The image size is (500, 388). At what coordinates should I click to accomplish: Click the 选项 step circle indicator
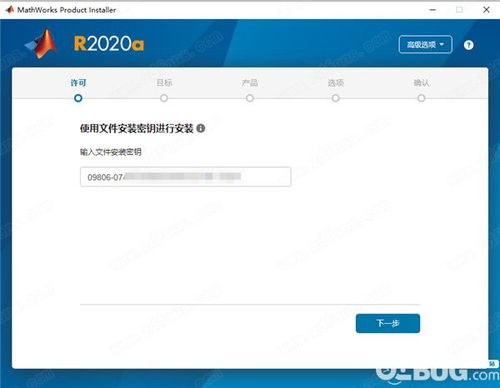coord(336,98)
